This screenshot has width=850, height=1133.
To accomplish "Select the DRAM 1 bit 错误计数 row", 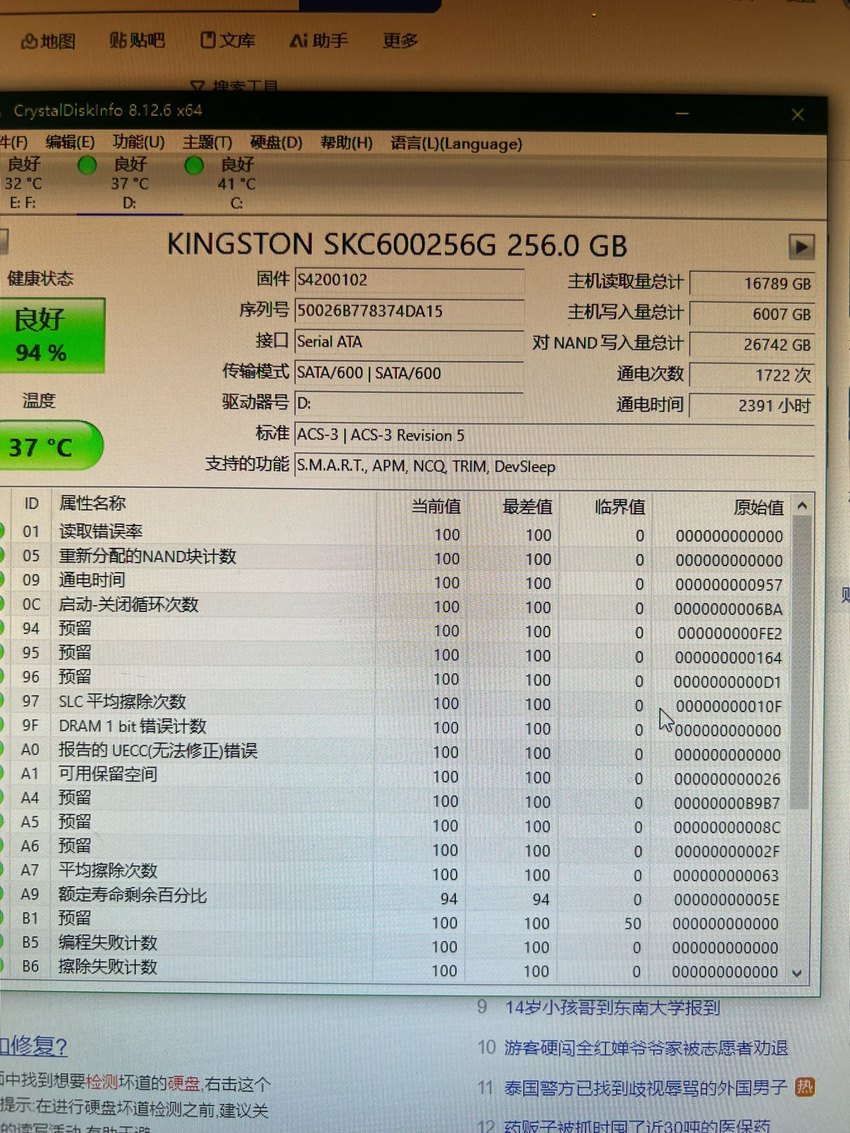I will point(394,727).
